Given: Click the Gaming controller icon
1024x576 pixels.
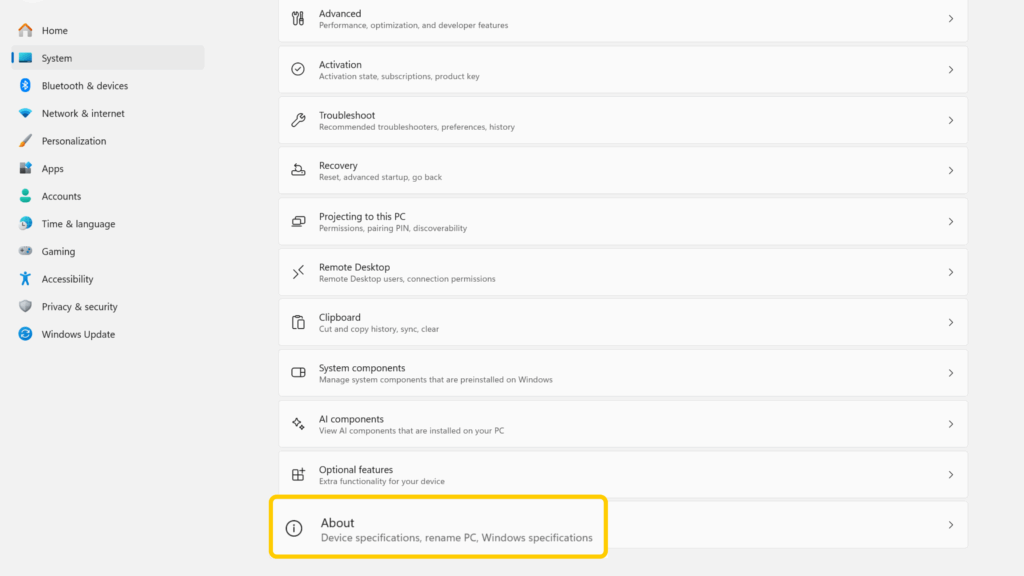Looking at the screenshot, I should [x=25, y=252].
